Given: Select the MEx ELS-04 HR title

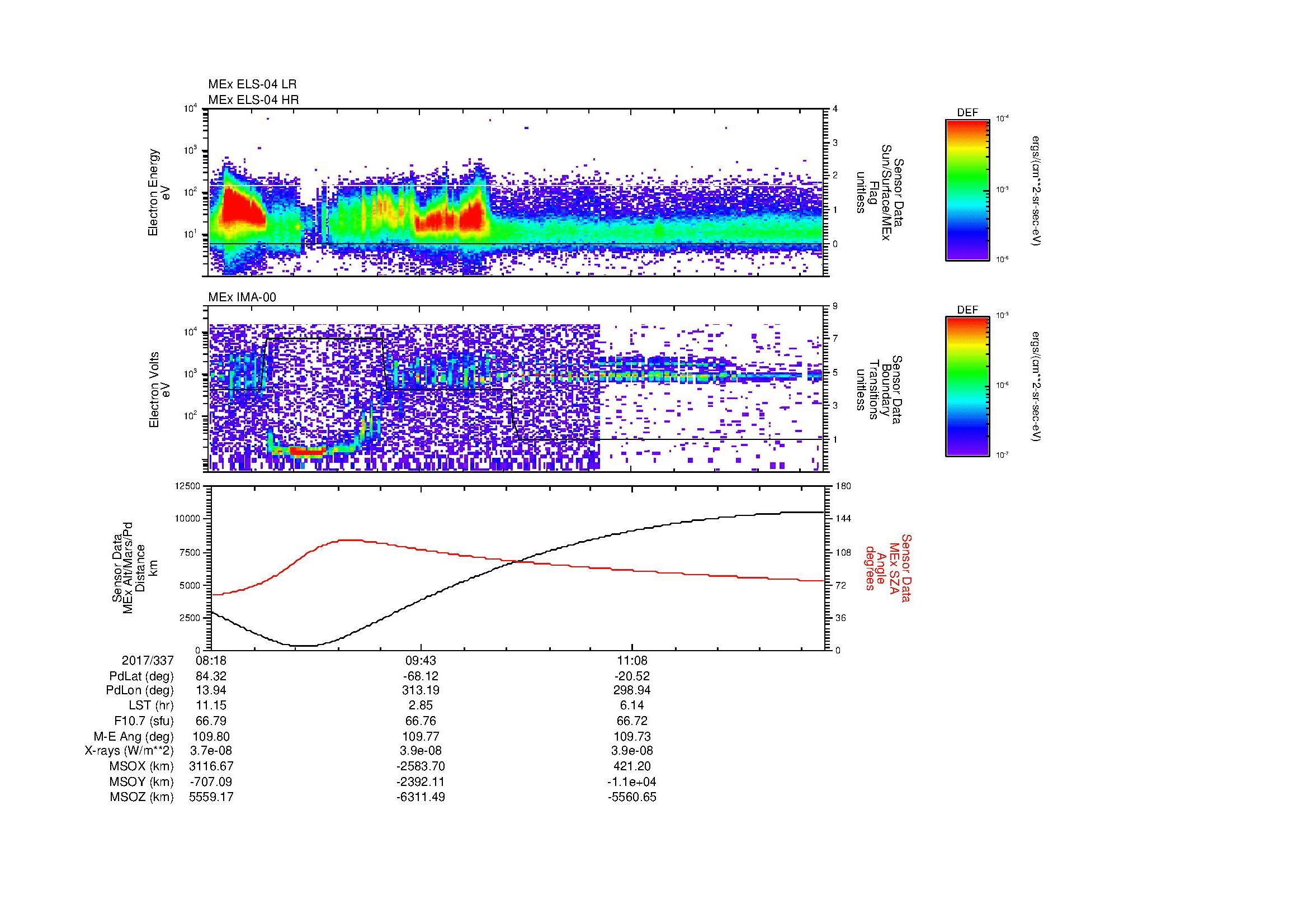Looking at the screenshot, I should coord(253,100).
